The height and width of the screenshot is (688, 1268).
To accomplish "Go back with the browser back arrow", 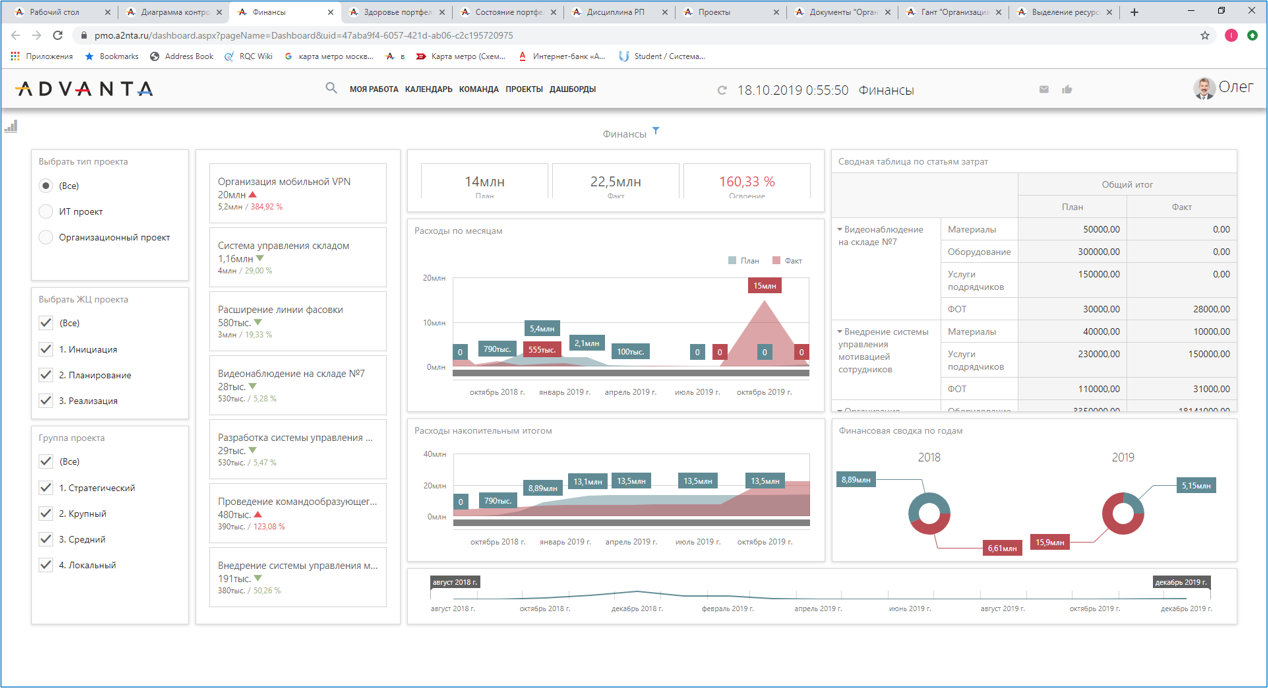I will [x=15, y=35].
